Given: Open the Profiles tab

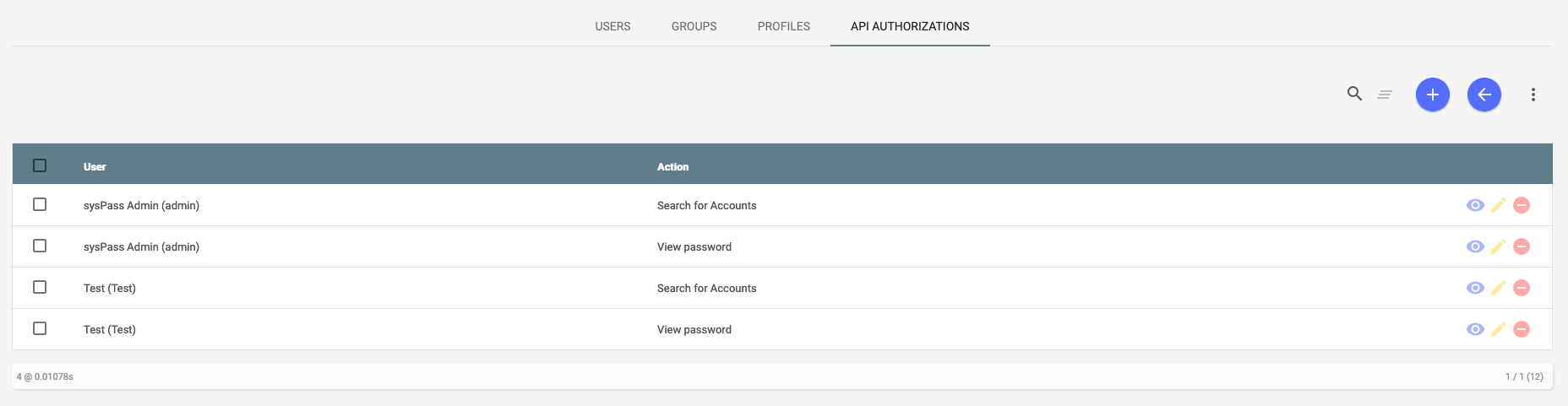Looking at the screenshot, I should [783, 26].
